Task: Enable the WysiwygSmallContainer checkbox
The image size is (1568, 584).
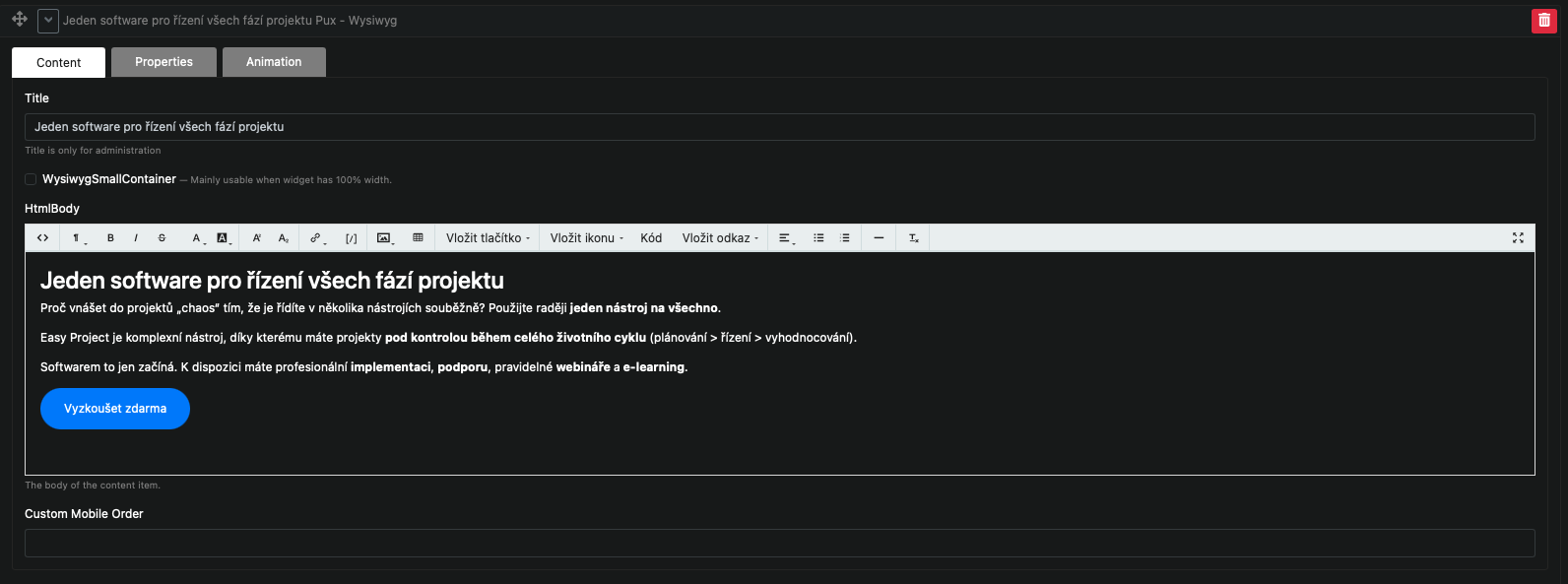Action: click(31, 179)
